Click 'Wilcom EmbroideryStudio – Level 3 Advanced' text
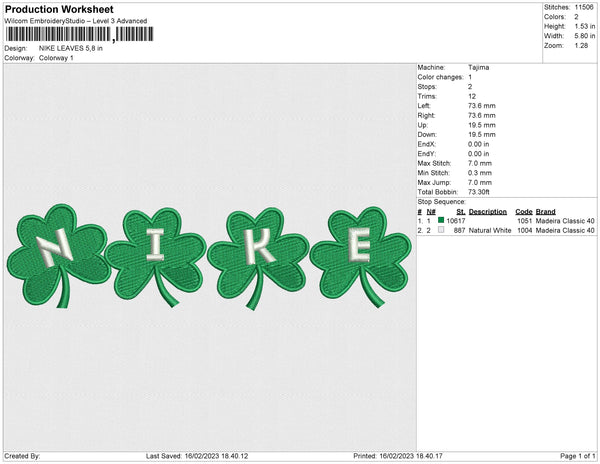Viewport: 600px width, 464px height. click(76, 21)
